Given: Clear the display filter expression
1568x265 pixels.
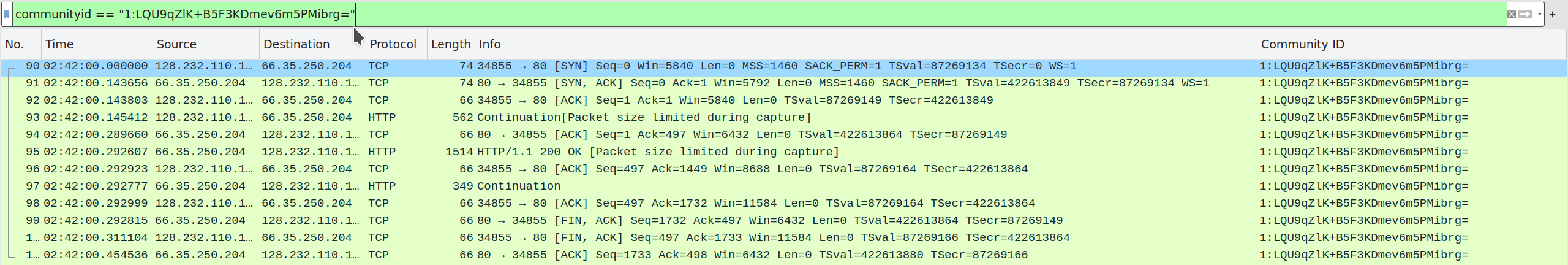Looking at the screenshot, I should [1512, 14].
